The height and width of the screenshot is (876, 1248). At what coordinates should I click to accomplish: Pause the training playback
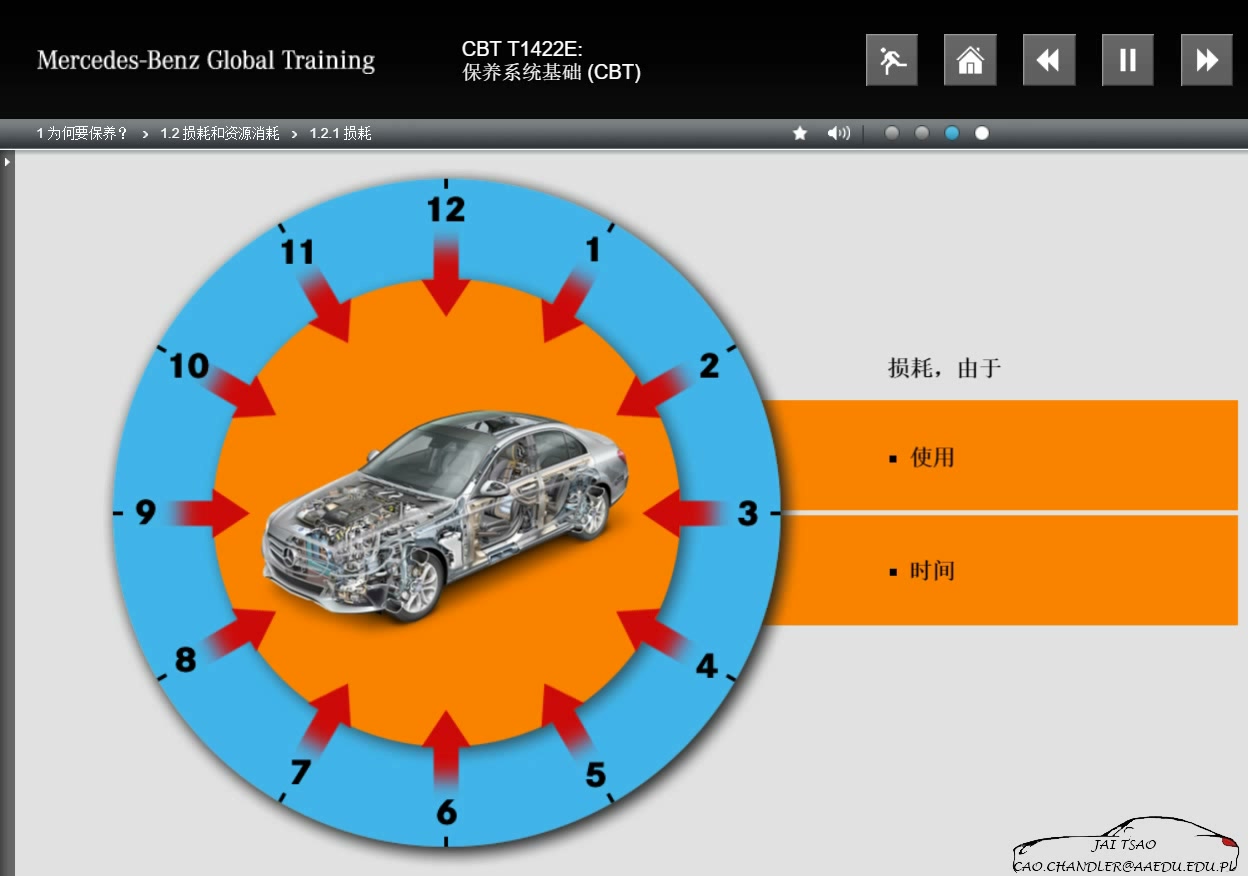click(x=1128, y=60)
